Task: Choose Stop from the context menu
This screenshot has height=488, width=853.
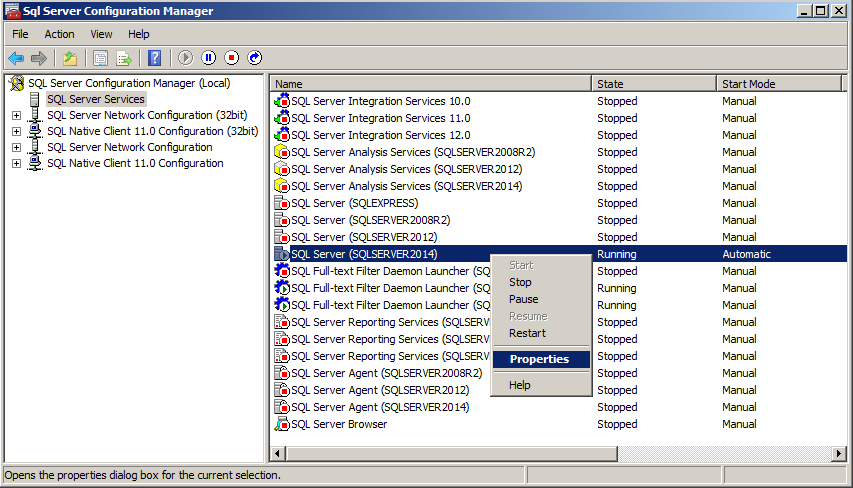Action: (541, 282)
